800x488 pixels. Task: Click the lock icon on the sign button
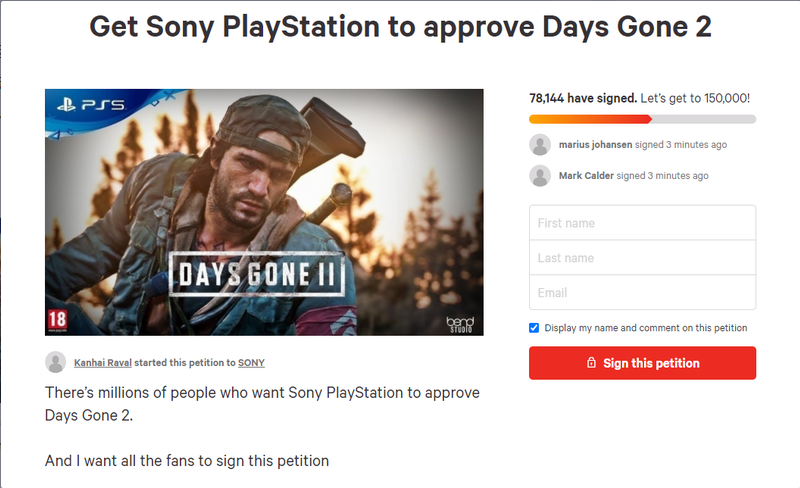[591, 363]
